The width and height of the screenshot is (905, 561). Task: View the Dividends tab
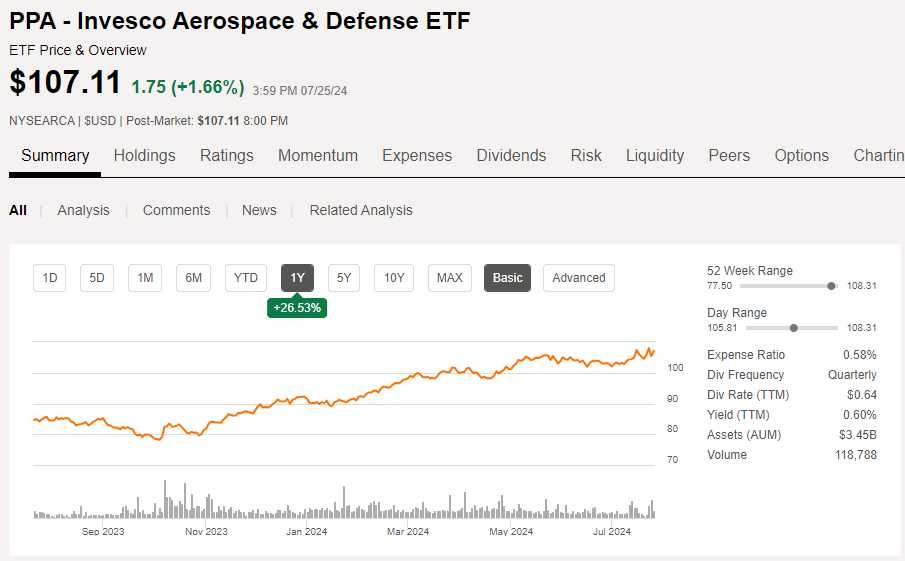point(511,155)
